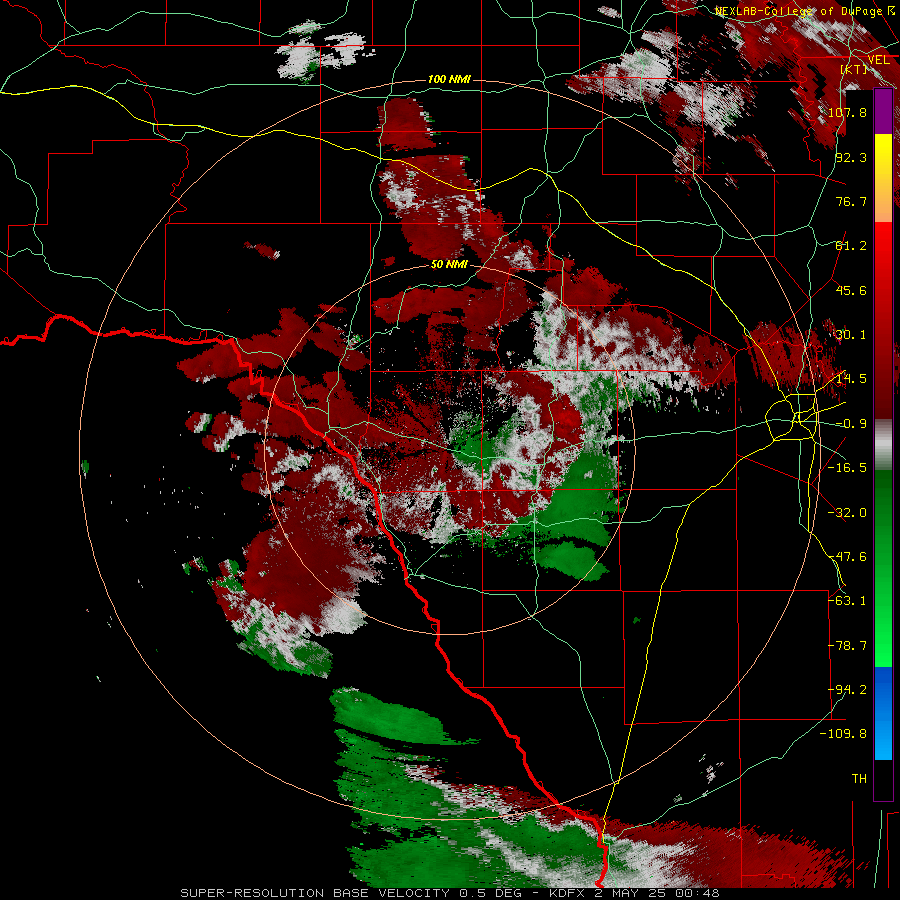Click the 45.6 value on the velocity scale

point(851,290)
